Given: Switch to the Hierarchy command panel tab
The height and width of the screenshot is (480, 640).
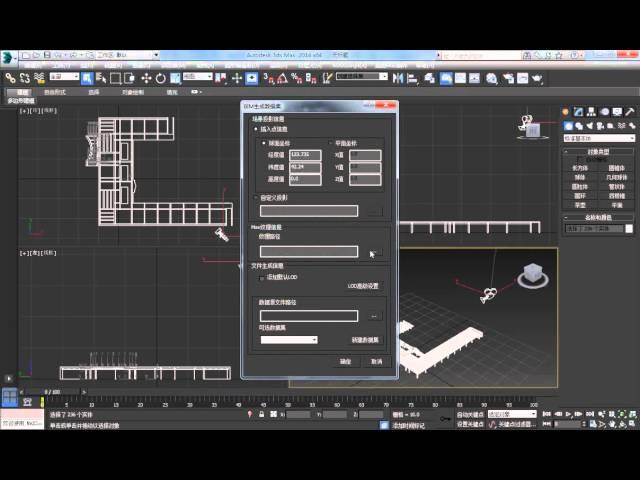Looking at the screenshot, I should [591, 111].
